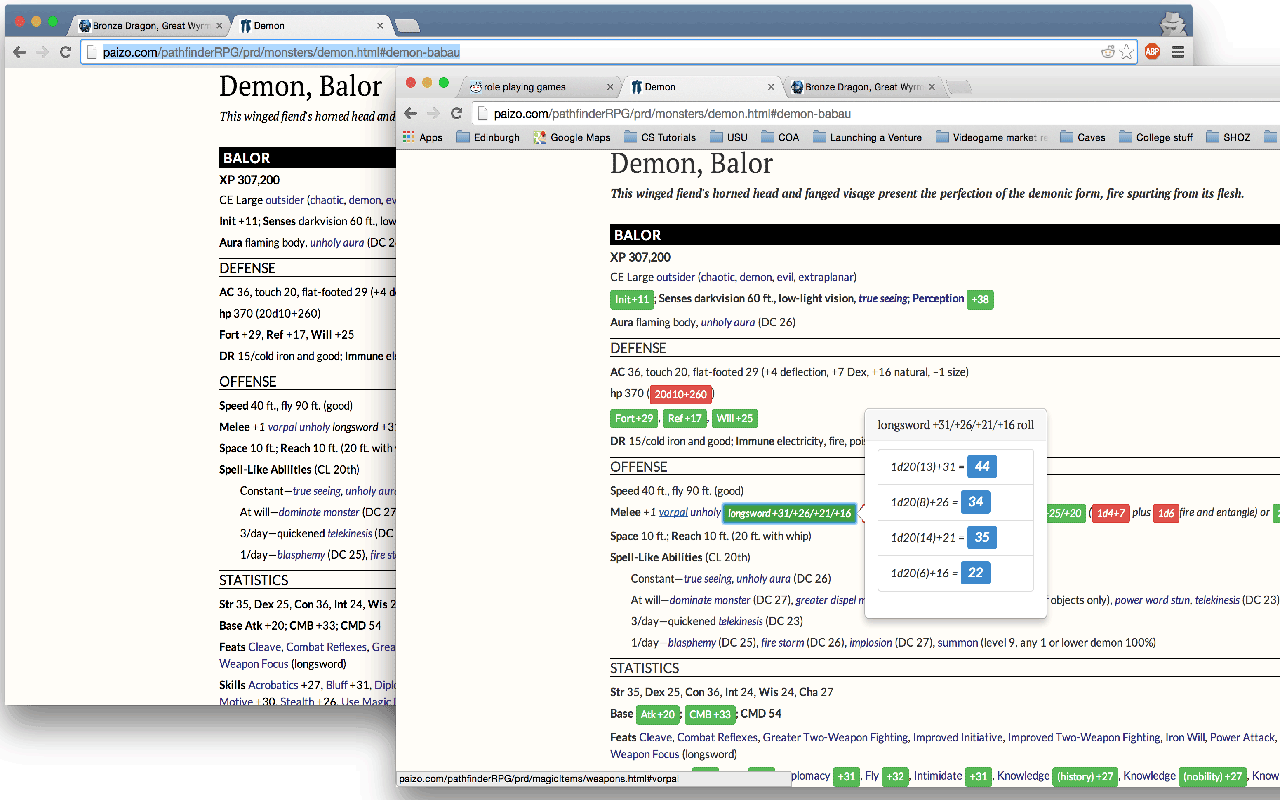
Task: Open College stuff bookmark folder
Action: pos(1156,137)
